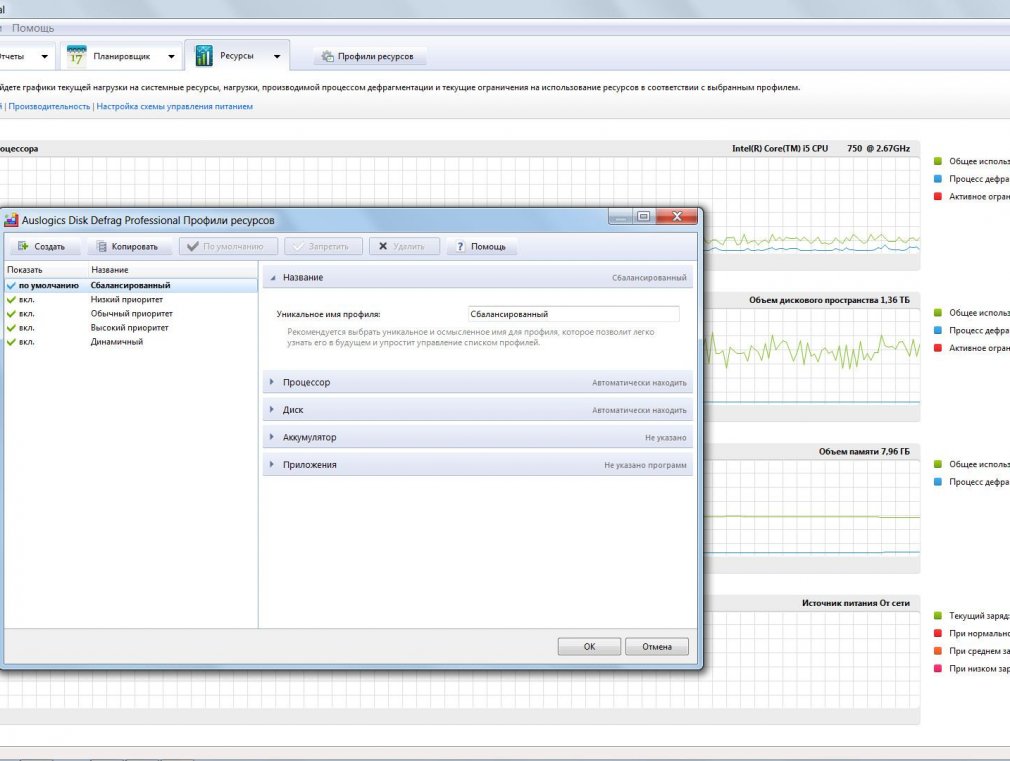Click the Запретить toolbar button
This screenshot has height=761, width=1010.
[323, 246]
